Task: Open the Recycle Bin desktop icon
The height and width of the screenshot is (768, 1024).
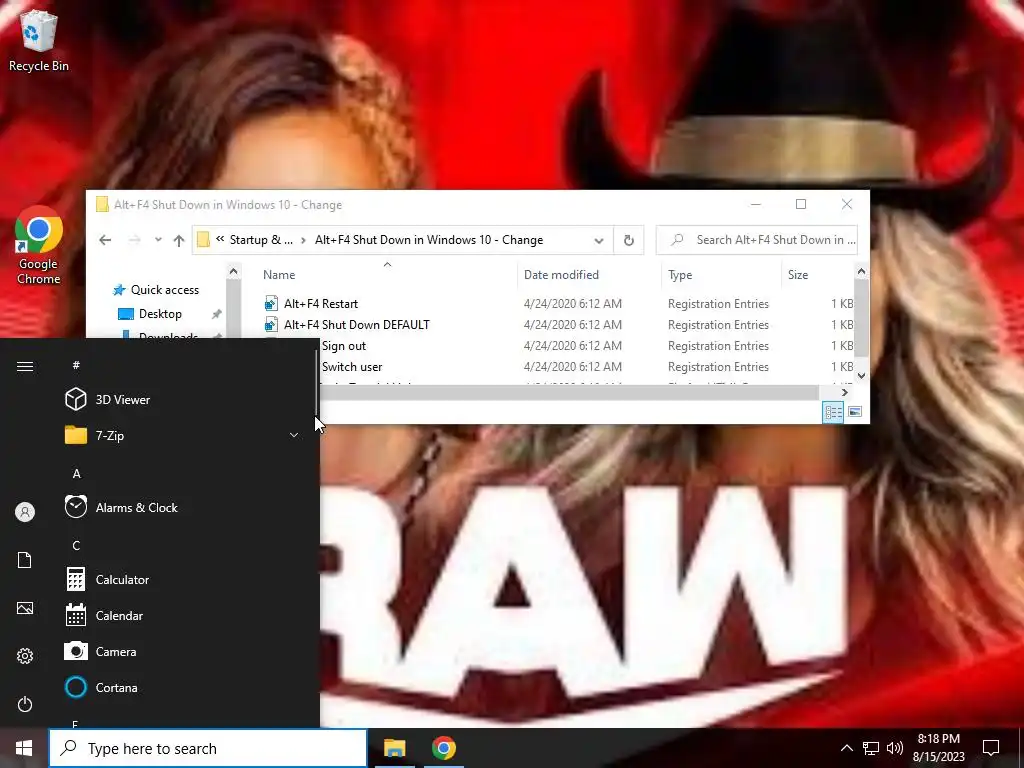Action: [x=39, y=40]
